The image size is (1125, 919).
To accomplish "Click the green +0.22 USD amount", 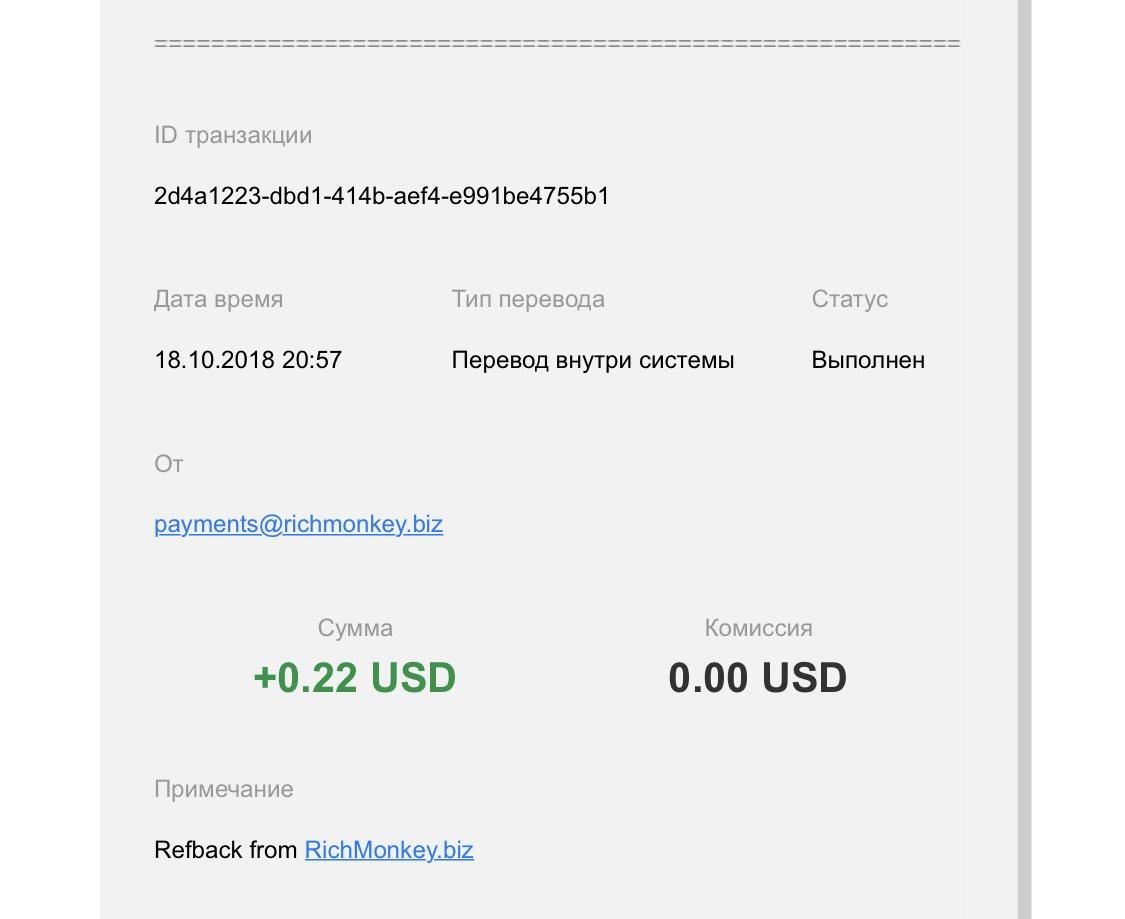I will tap(355, 678).
